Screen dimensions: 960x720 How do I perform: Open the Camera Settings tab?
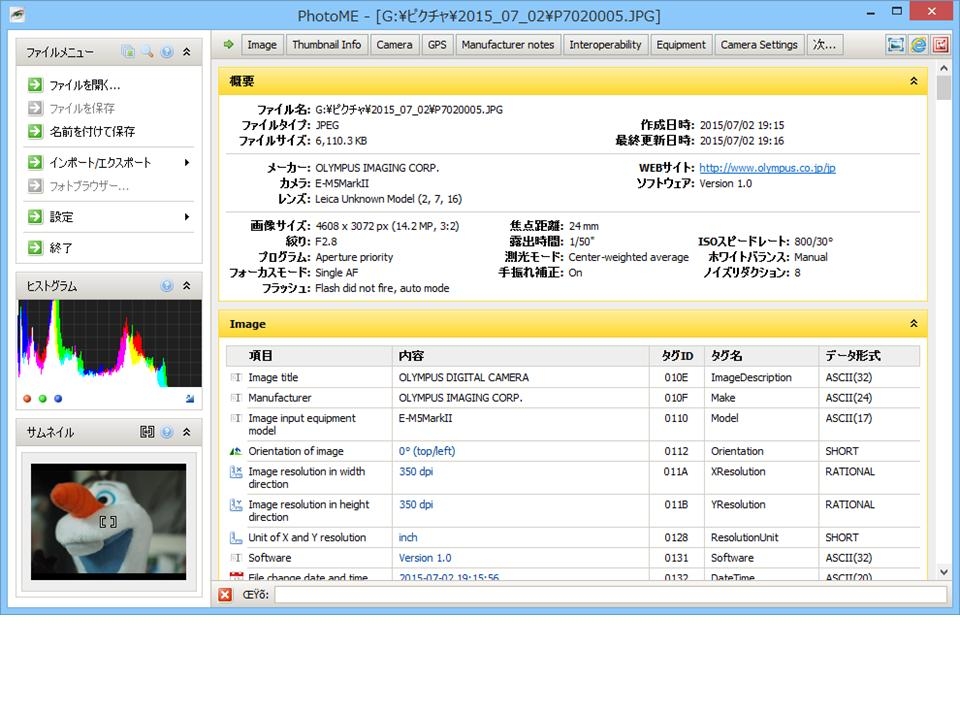[x=759, y=45]
